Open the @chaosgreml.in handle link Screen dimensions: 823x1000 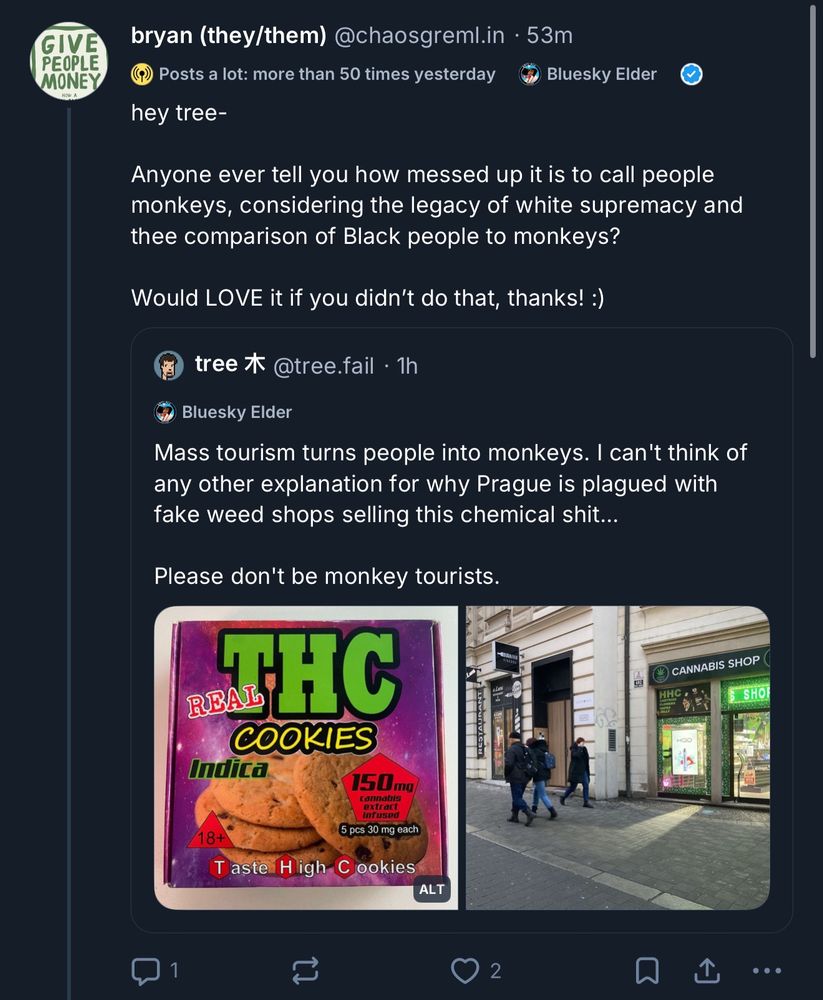click(418, 35)
